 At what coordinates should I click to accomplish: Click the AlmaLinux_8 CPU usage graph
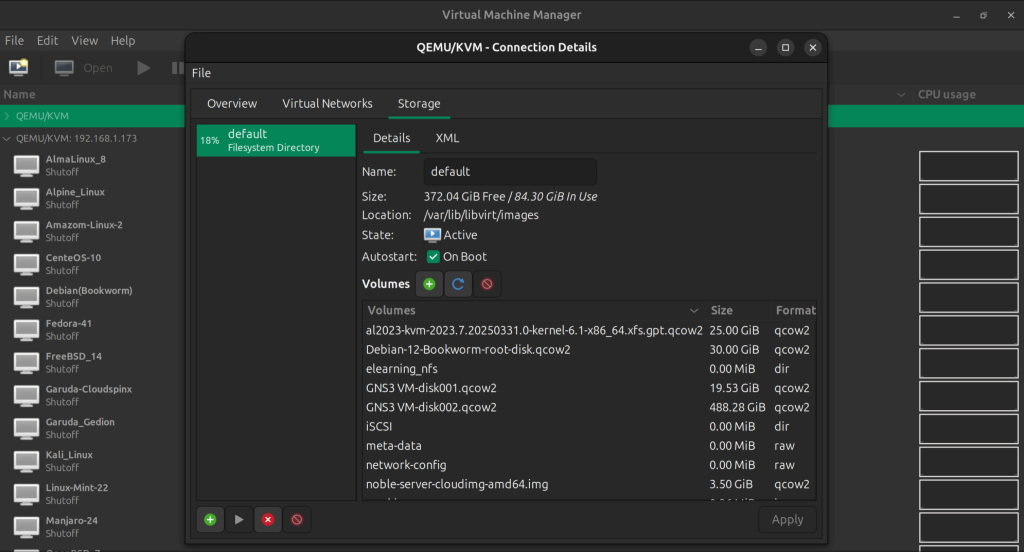(968, 166)
